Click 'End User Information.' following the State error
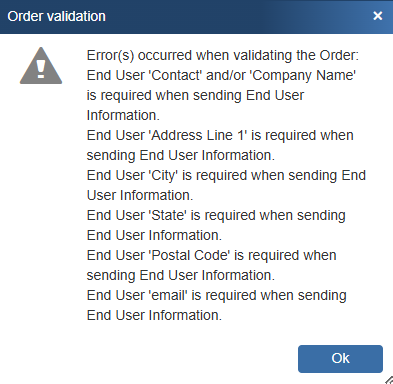This screenshot has width=393, height=384. coord(154,235)
